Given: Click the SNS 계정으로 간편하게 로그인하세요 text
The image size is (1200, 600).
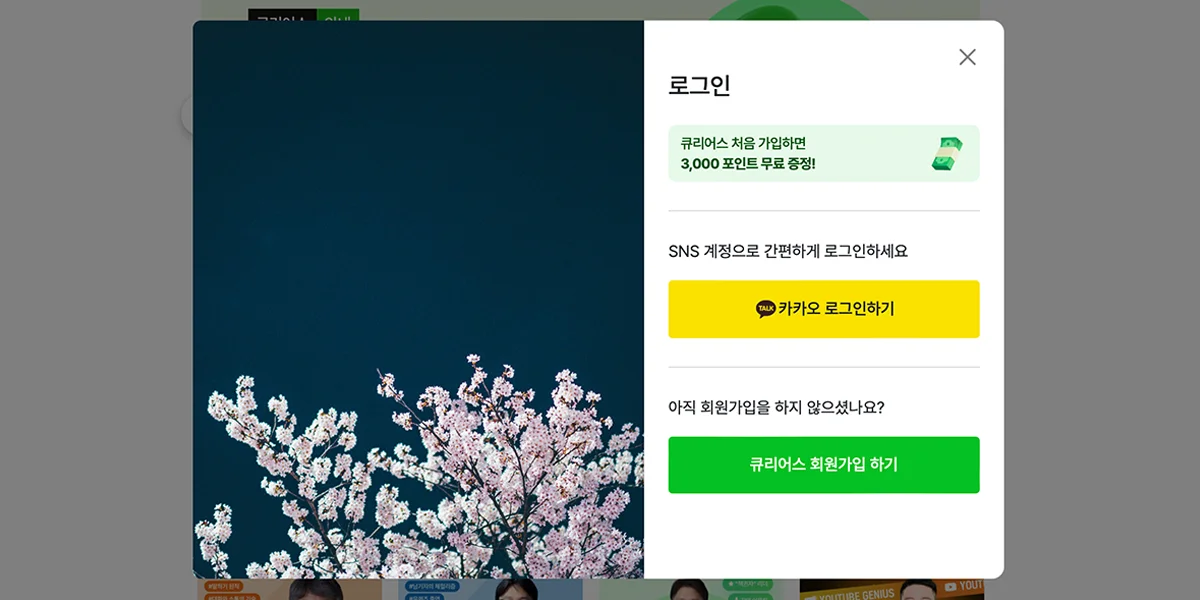Looking at the screenshot, I should point(788,251).
